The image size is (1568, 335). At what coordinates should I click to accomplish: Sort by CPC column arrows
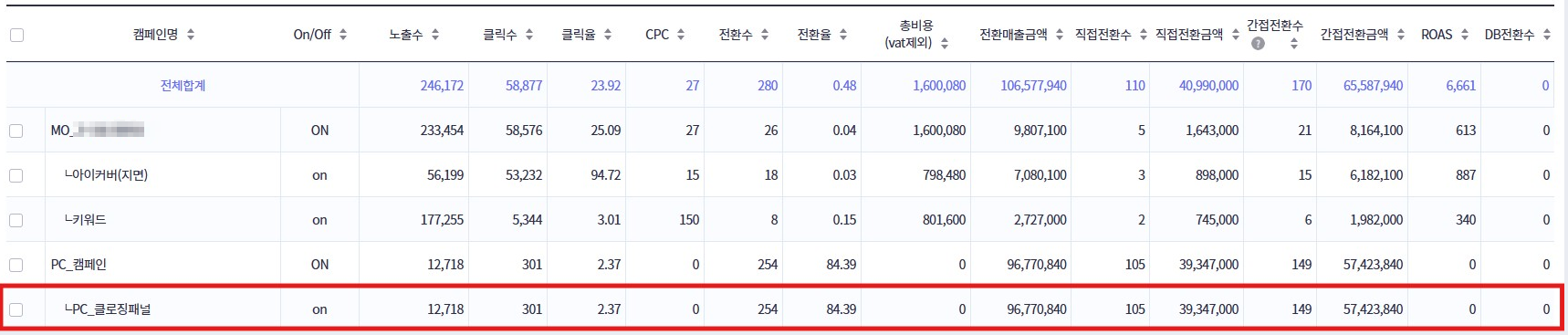coord(681,35)
